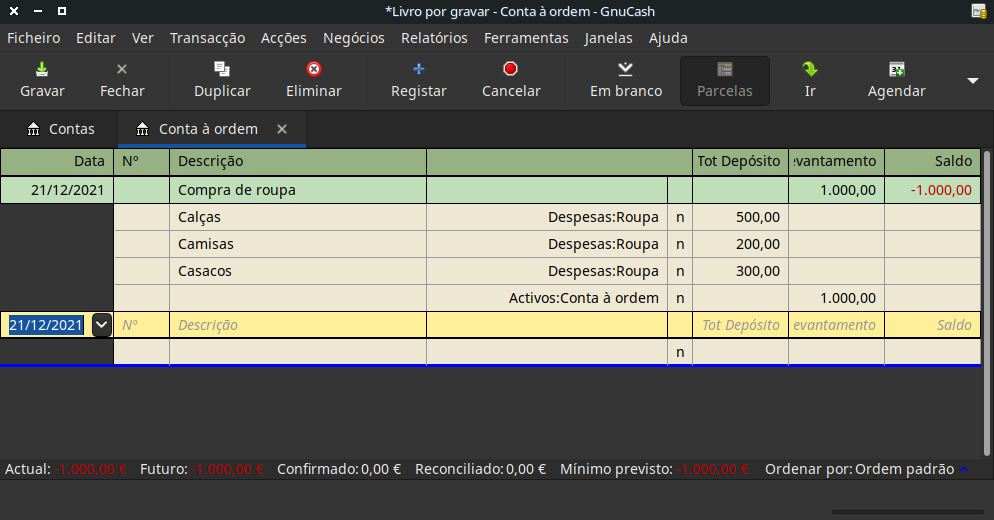This screenshot has height=520, width=994.
Task: Open the date picker dropdown arrow
Action: [101, 325]
